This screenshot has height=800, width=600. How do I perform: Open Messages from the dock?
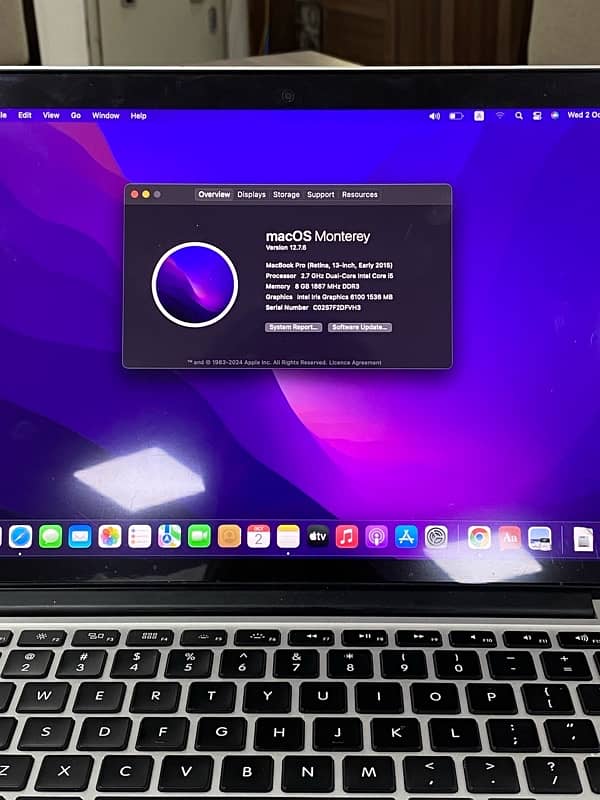pos(50,537)
